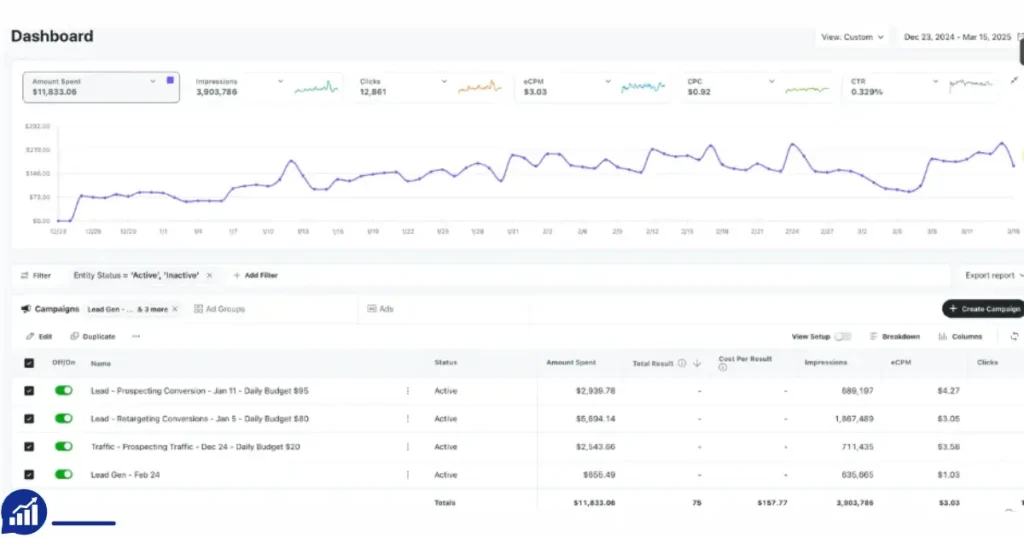Open the View: Custom dropdown
The width and height of the screenshot is (1024, 538).
pos(852,37)
